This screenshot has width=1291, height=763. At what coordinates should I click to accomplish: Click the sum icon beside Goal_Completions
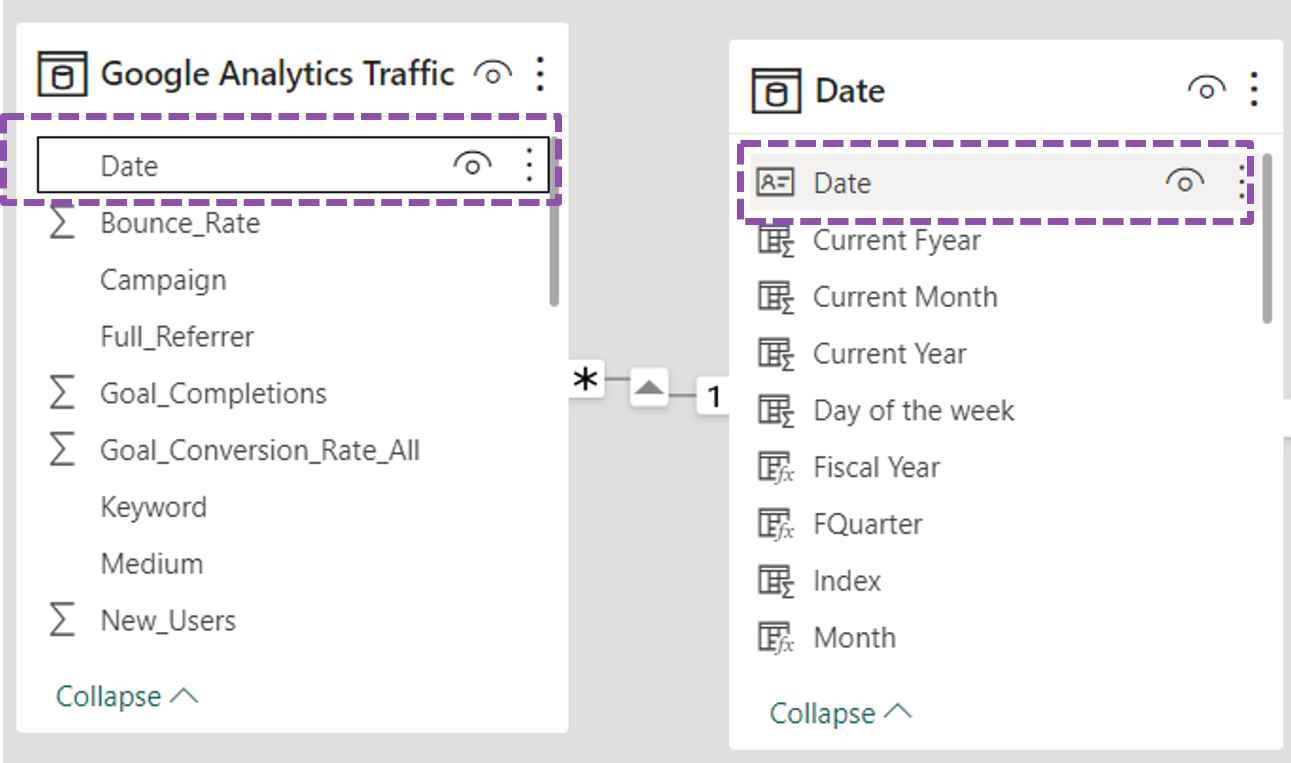62,393
